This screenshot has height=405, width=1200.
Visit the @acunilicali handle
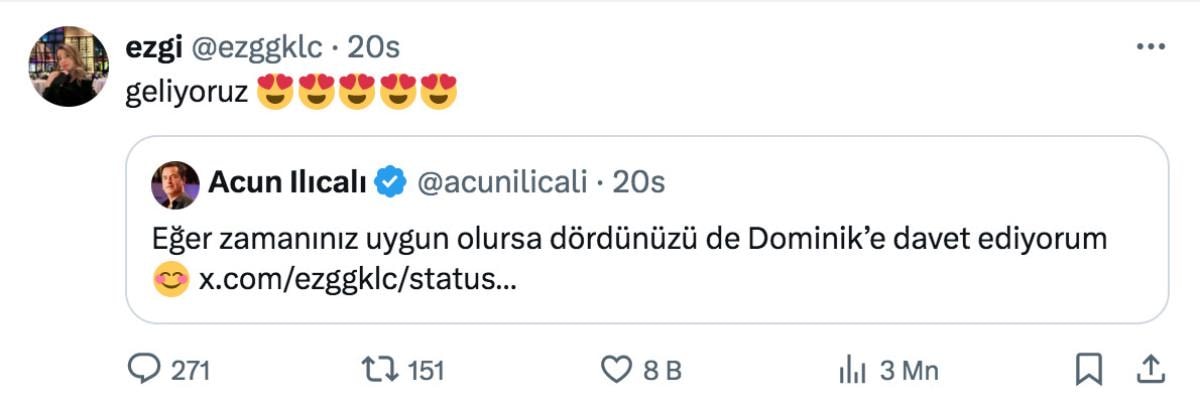tap(499, 183)
